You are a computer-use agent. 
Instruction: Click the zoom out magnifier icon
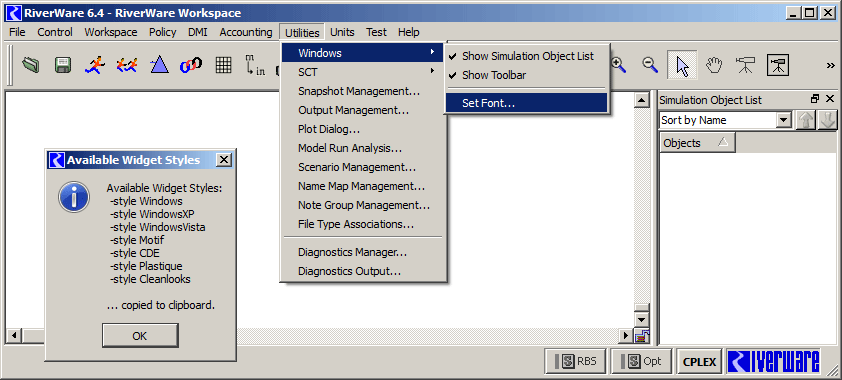pos(650,65)
